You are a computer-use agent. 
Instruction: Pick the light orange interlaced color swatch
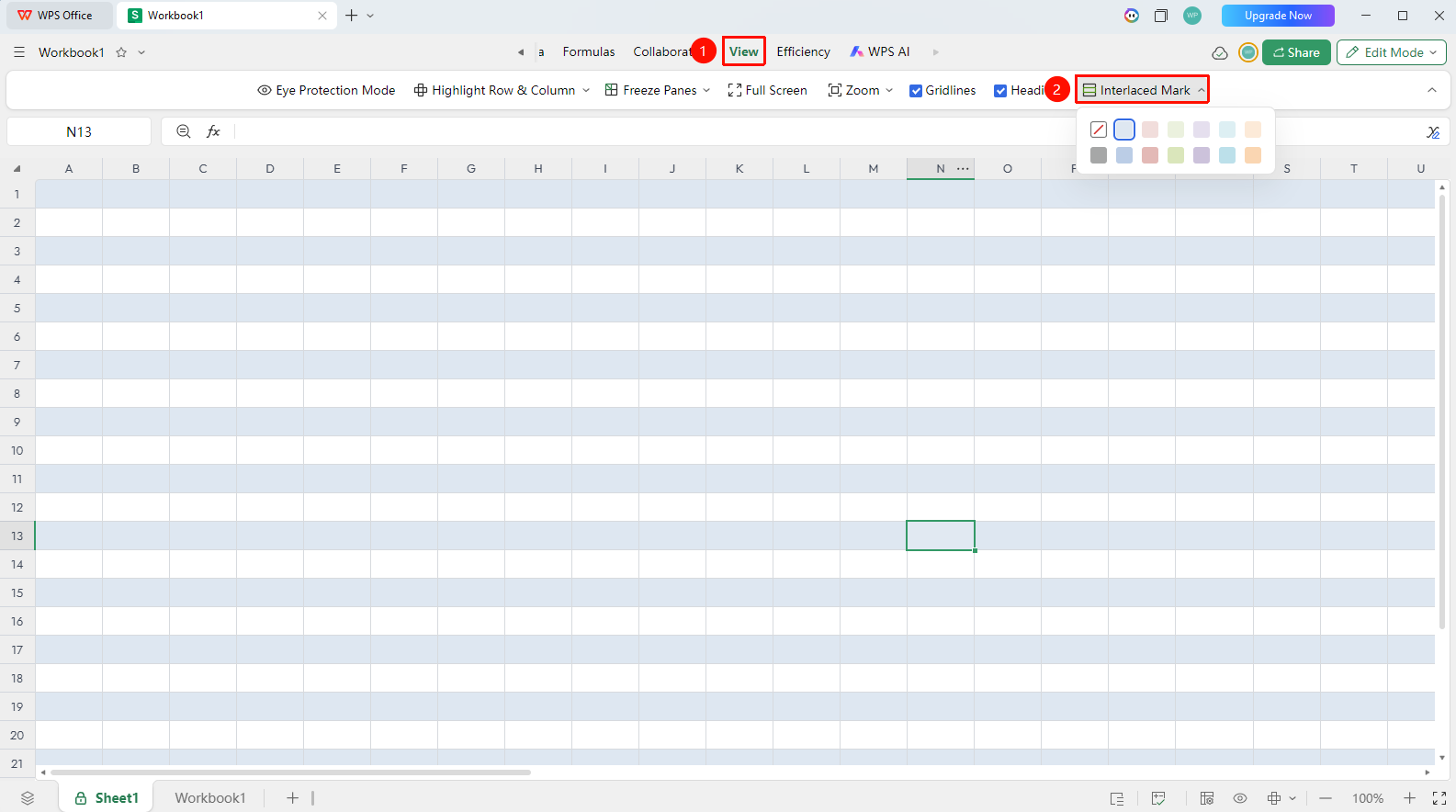(x=1253, y=130)
